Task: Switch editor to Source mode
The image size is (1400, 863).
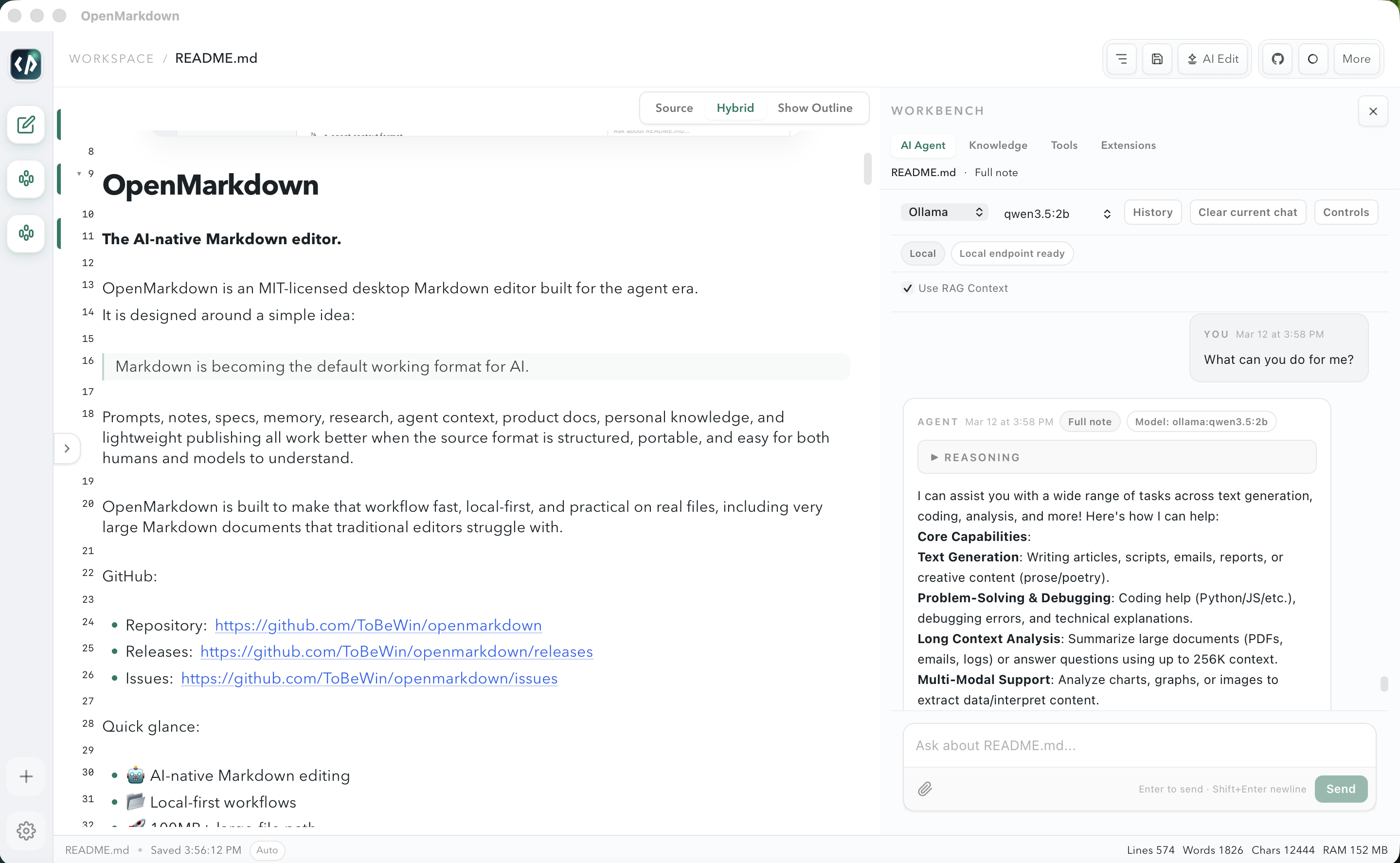Action: [673, 108]
